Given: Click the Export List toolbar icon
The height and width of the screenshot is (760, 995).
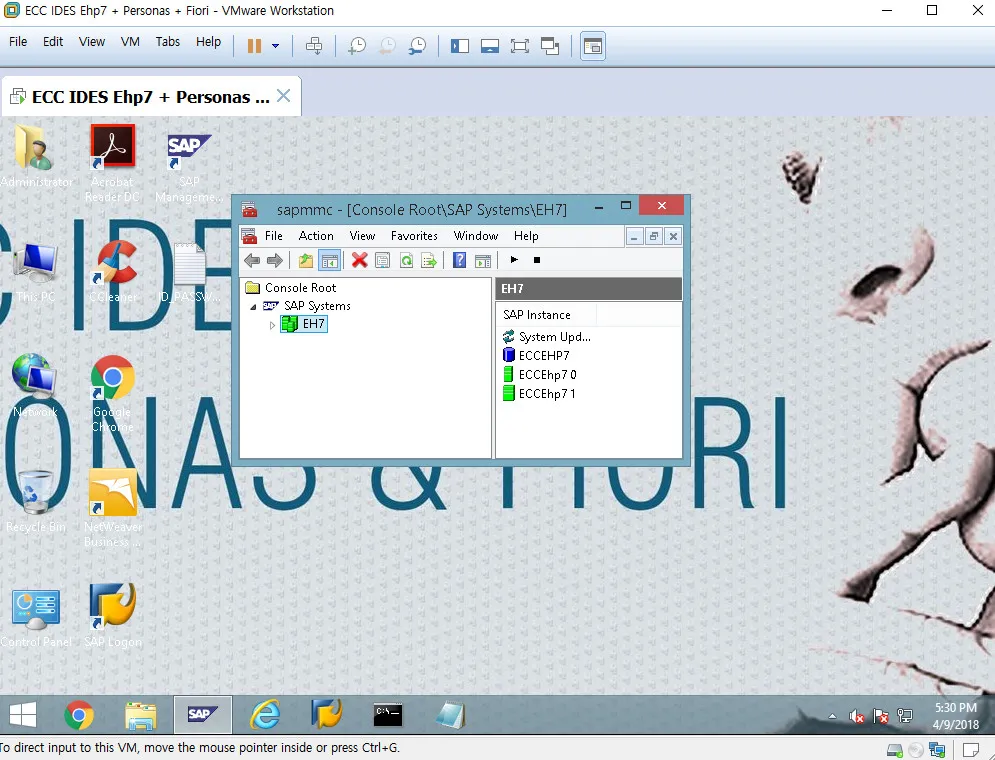Looking at the screenshot, I should 429,260.
